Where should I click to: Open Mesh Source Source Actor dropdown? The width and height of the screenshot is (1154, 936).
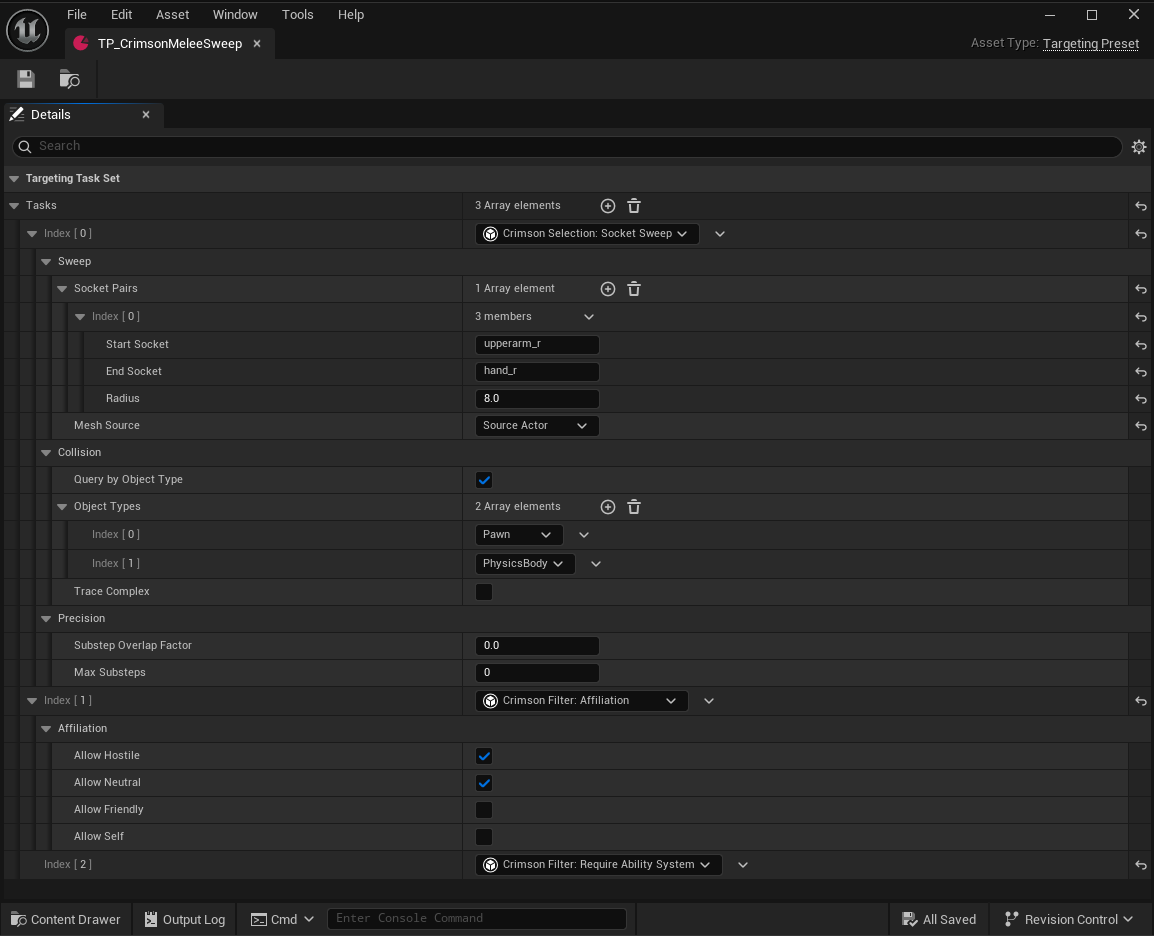point(537,425)
